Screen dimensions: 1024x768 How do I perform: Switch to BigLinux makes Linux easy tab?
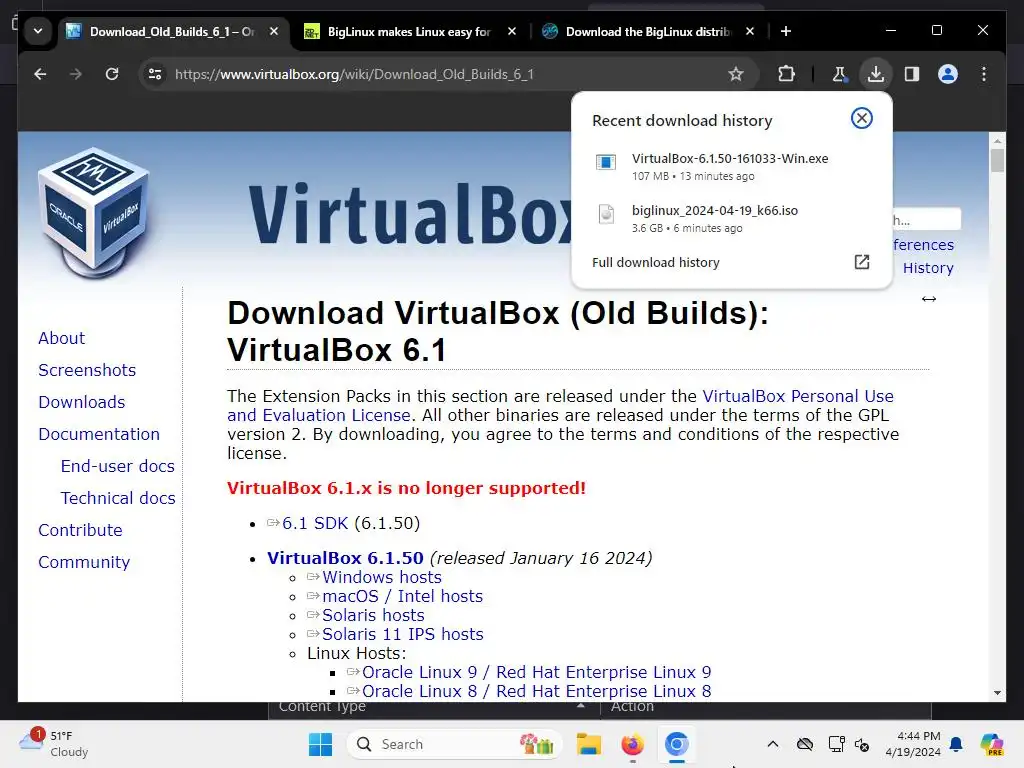pyautogui.click(x=409, y=31)
